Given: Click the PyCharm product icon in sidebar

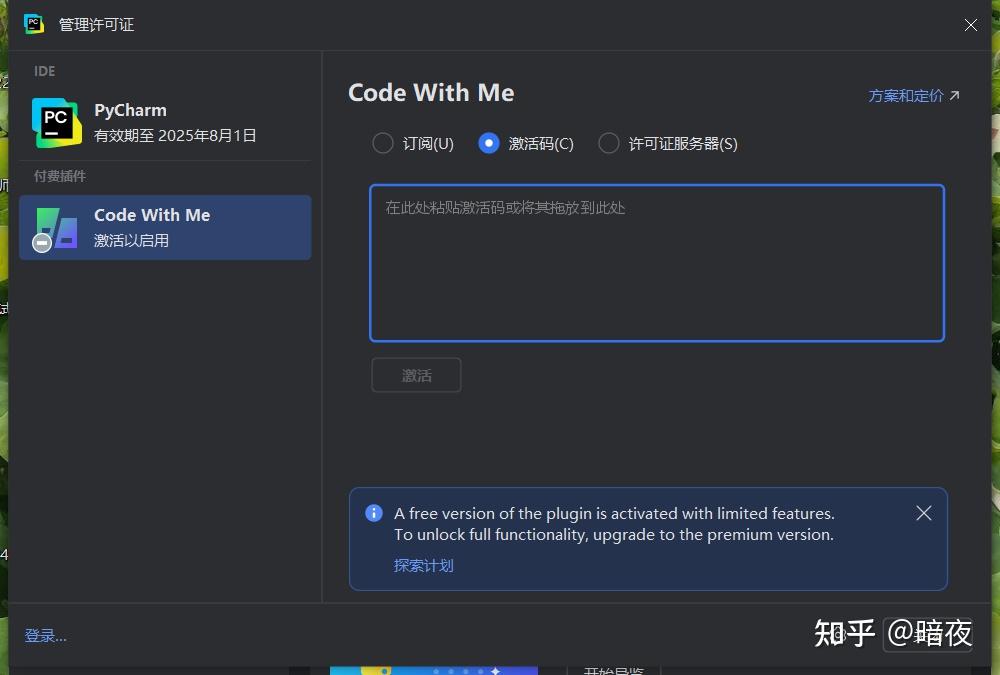Looking at the screenshot, I should [x=56, y=122].
